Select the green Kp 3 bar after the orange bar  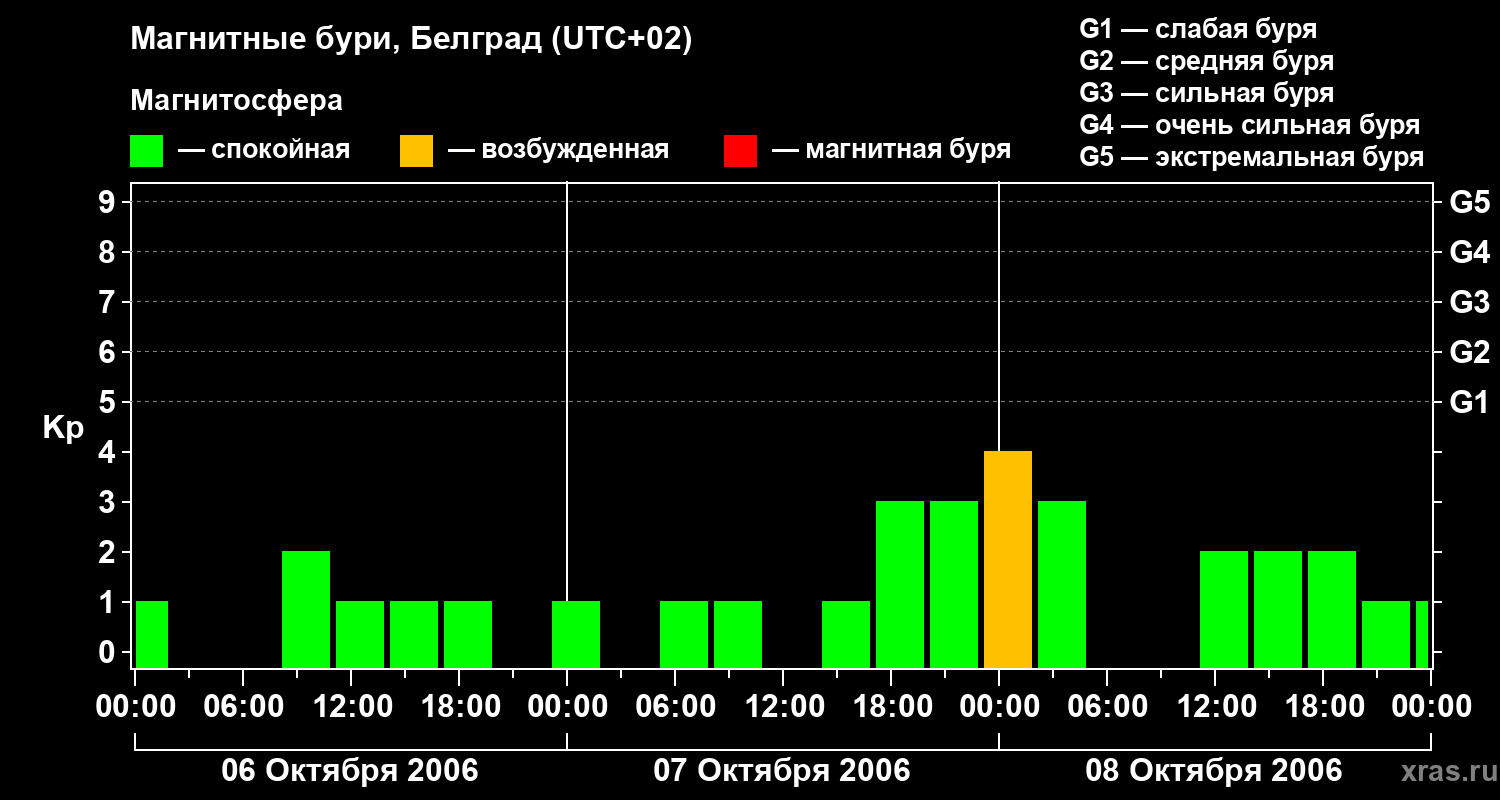tap(1062, 585)
